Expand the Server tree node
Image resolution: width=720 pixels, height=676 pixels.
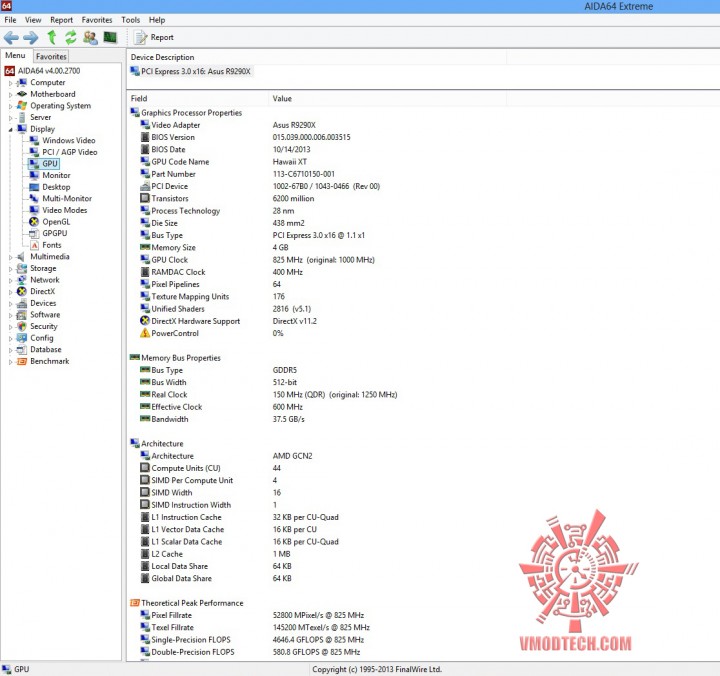[10, 118]
